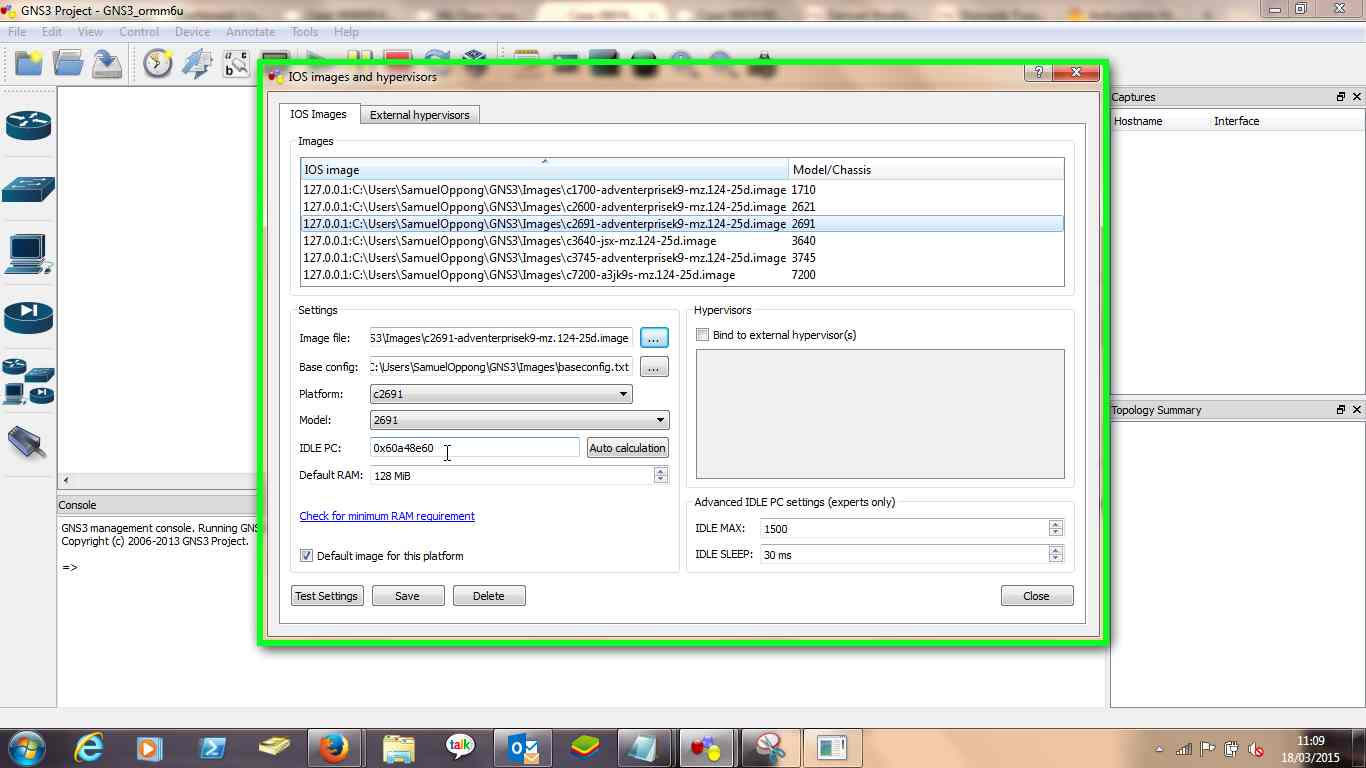The height and width of the screenshot is (768, 1366).
Task: Open Windows Explorer from the taskbar
Action: tap(397, 747)
